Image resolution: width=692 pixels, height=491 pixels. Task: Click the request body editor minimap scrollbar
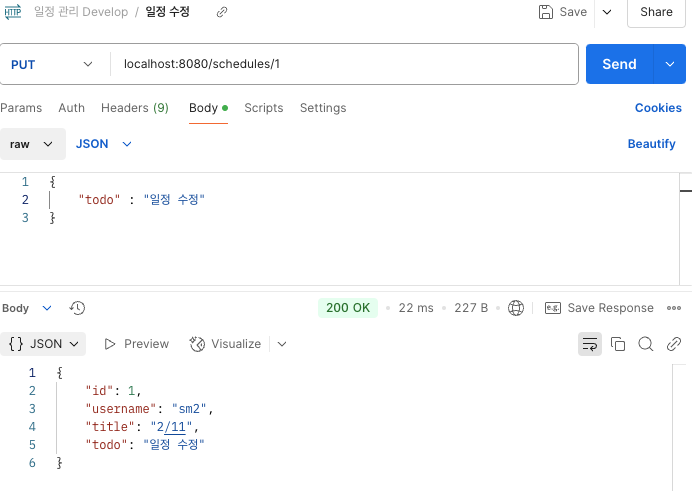[x=685, y=229]
